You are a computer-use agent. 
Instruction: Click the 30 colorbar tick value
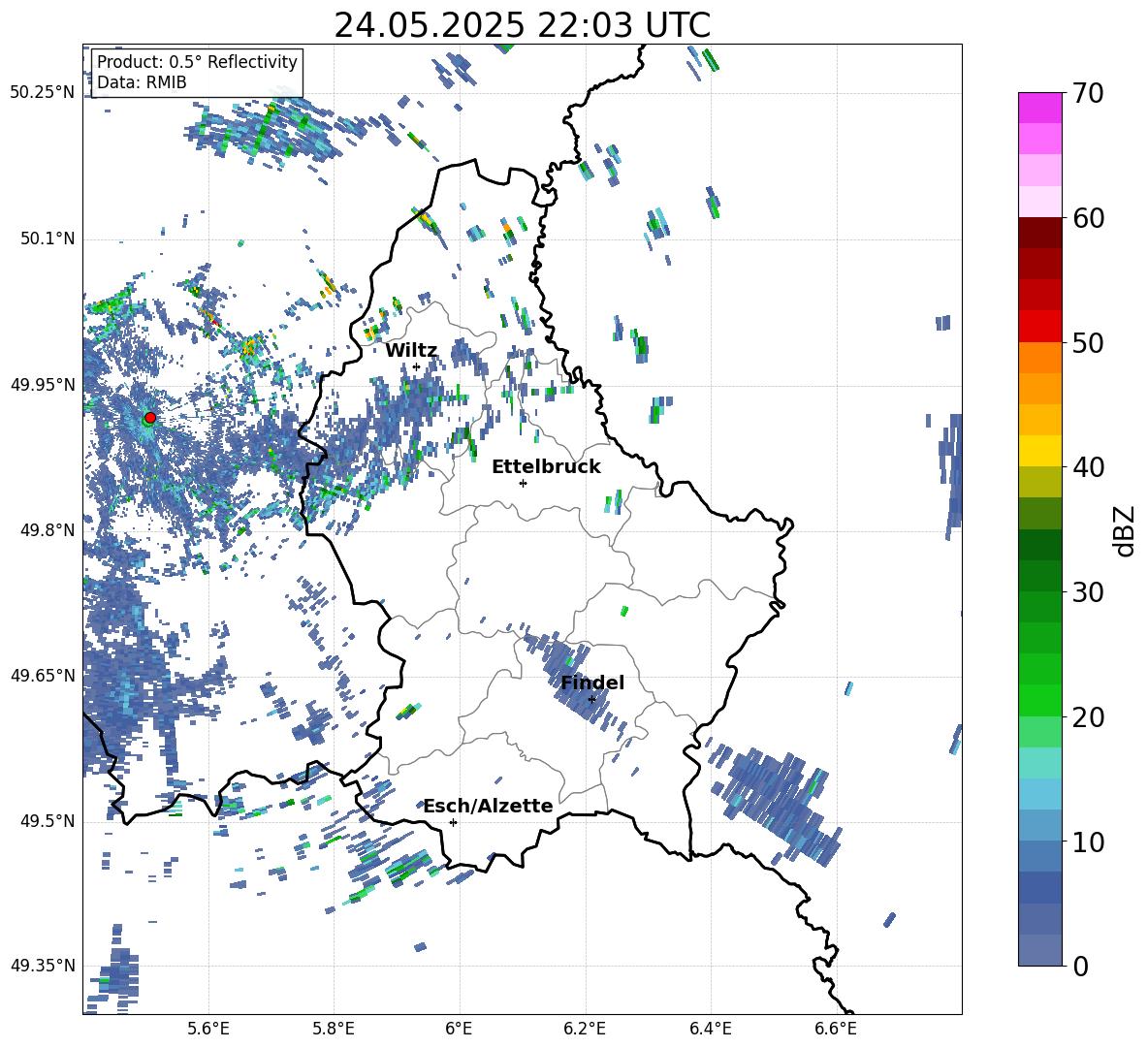1087,592
